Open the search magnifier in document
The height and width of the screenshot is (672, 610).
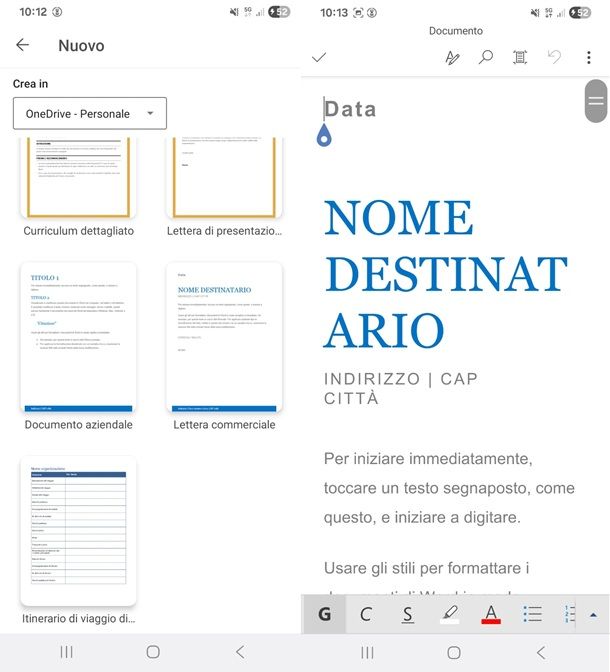(486, 57)
